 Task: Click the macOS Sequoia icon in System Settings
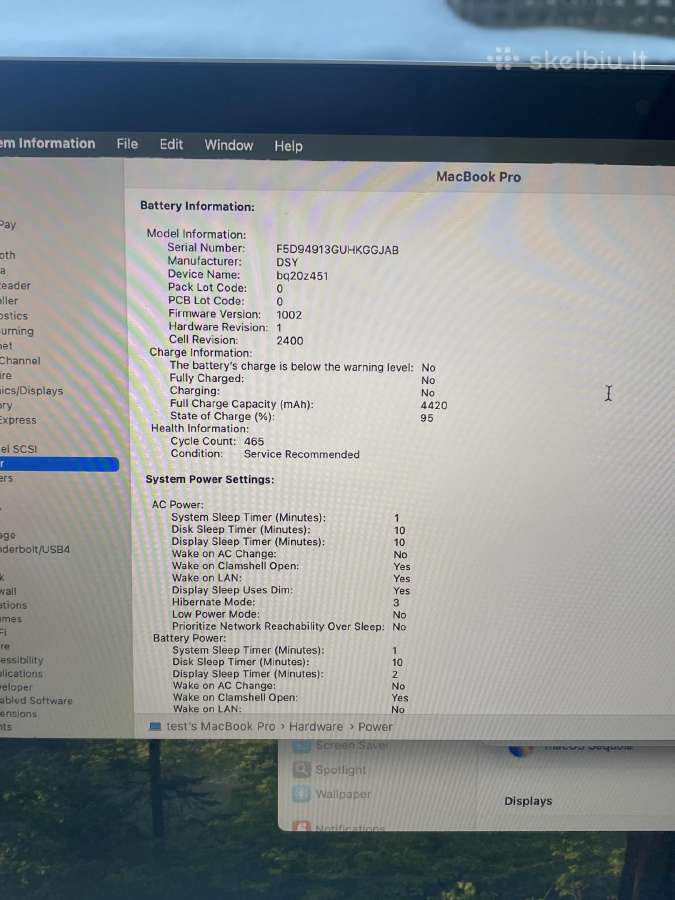pos(521,748)
